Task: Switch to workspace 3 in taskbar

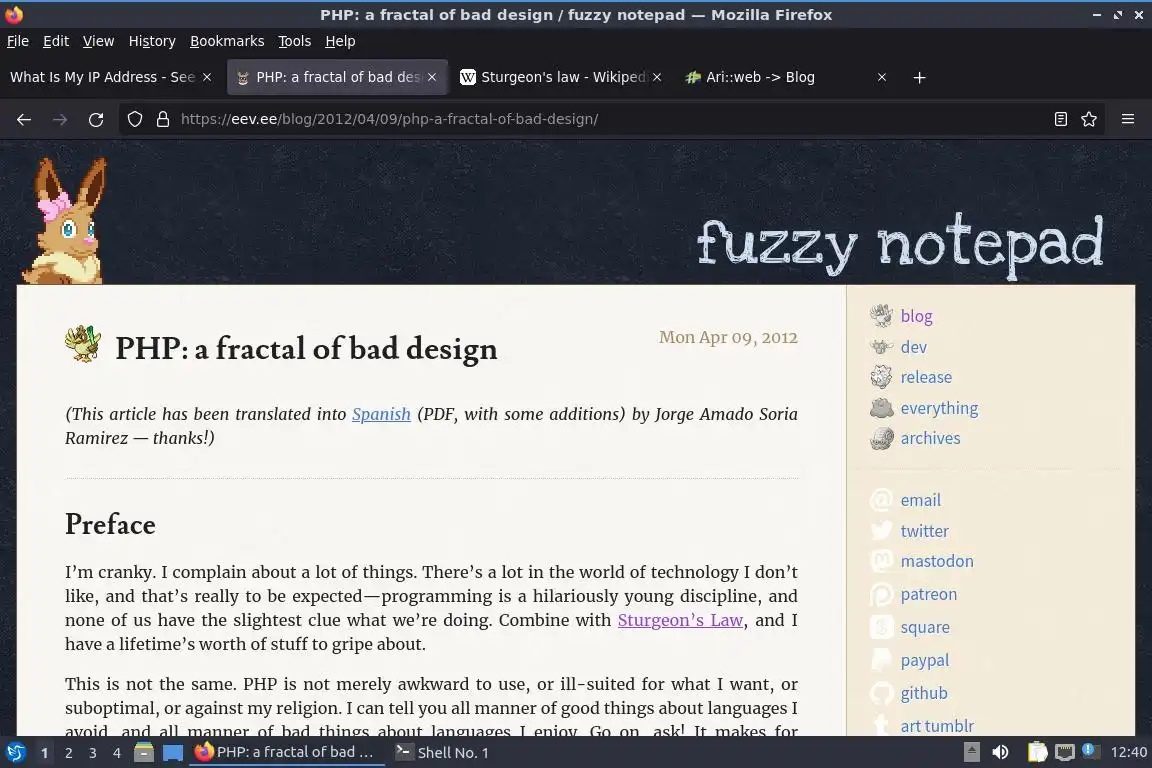Action: pyautogui.click(x=93, y=753)
